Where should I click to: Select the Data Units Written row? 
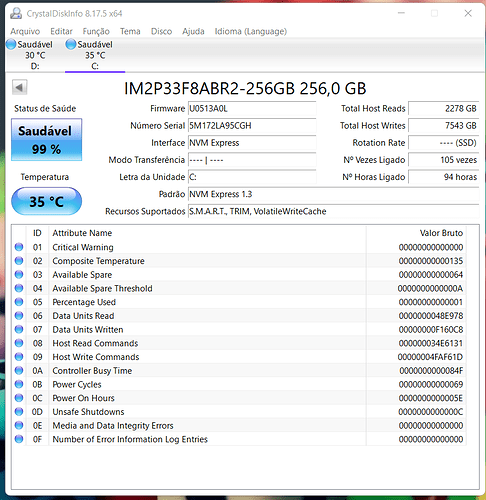[239, 329]
